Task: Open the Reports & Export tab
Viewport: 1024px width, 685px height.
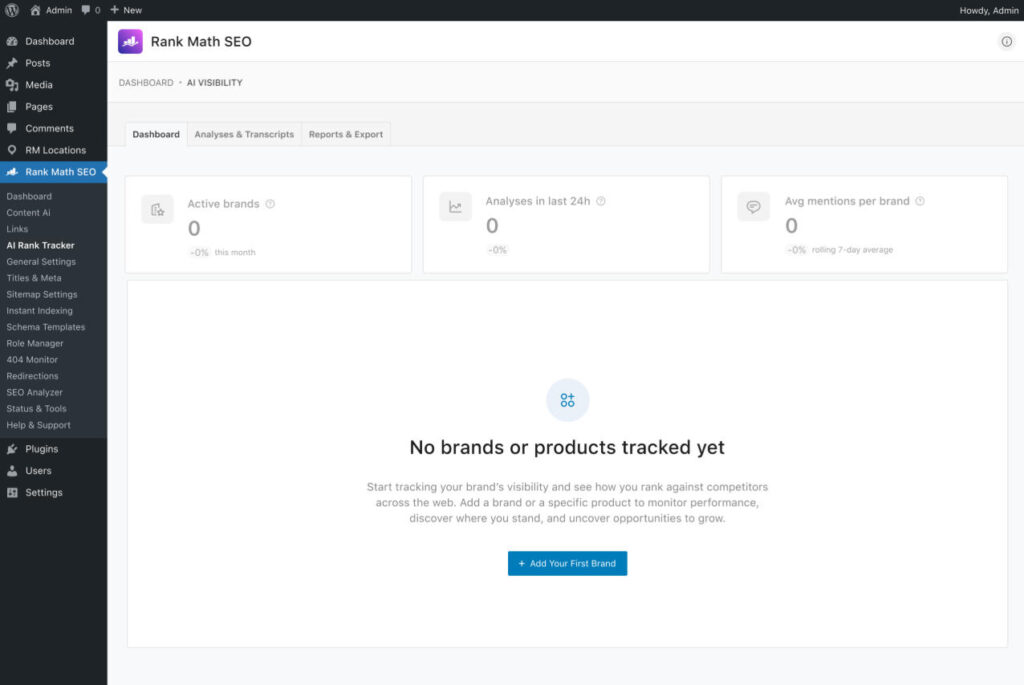Action: coord(345,134)
